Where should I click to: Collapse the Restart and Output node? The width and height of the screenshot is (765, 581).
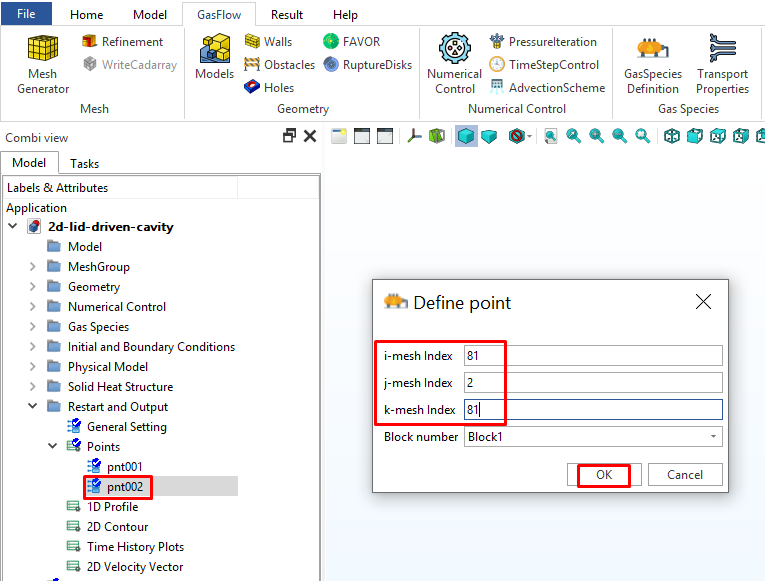click(33, 407)
